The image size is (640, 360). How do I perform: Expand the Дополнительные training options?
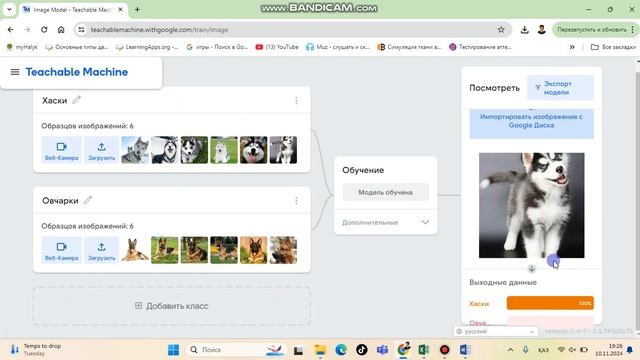[x=385, y=222]
